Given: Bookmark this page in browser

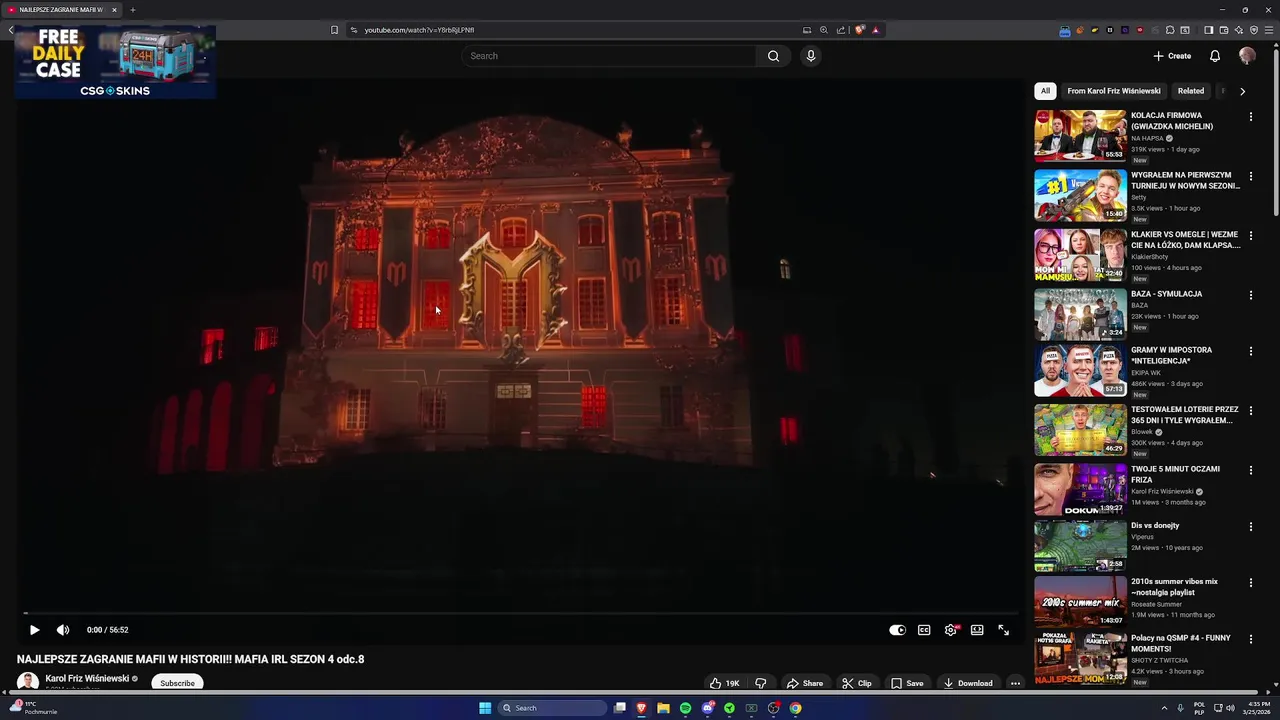Looking at the screenshot, I should coord(334,30).
